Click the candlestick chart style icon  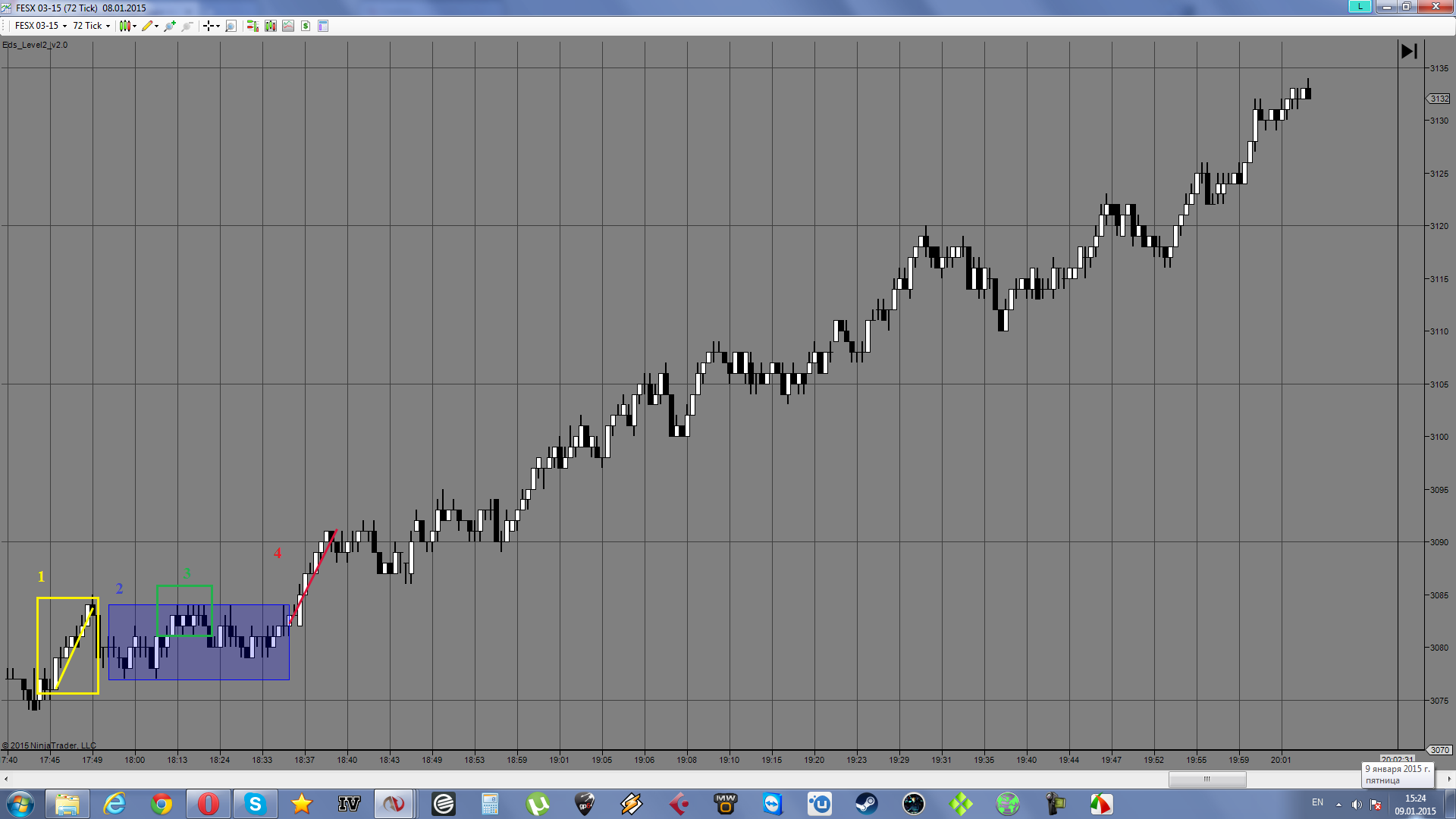pos(125,26)
